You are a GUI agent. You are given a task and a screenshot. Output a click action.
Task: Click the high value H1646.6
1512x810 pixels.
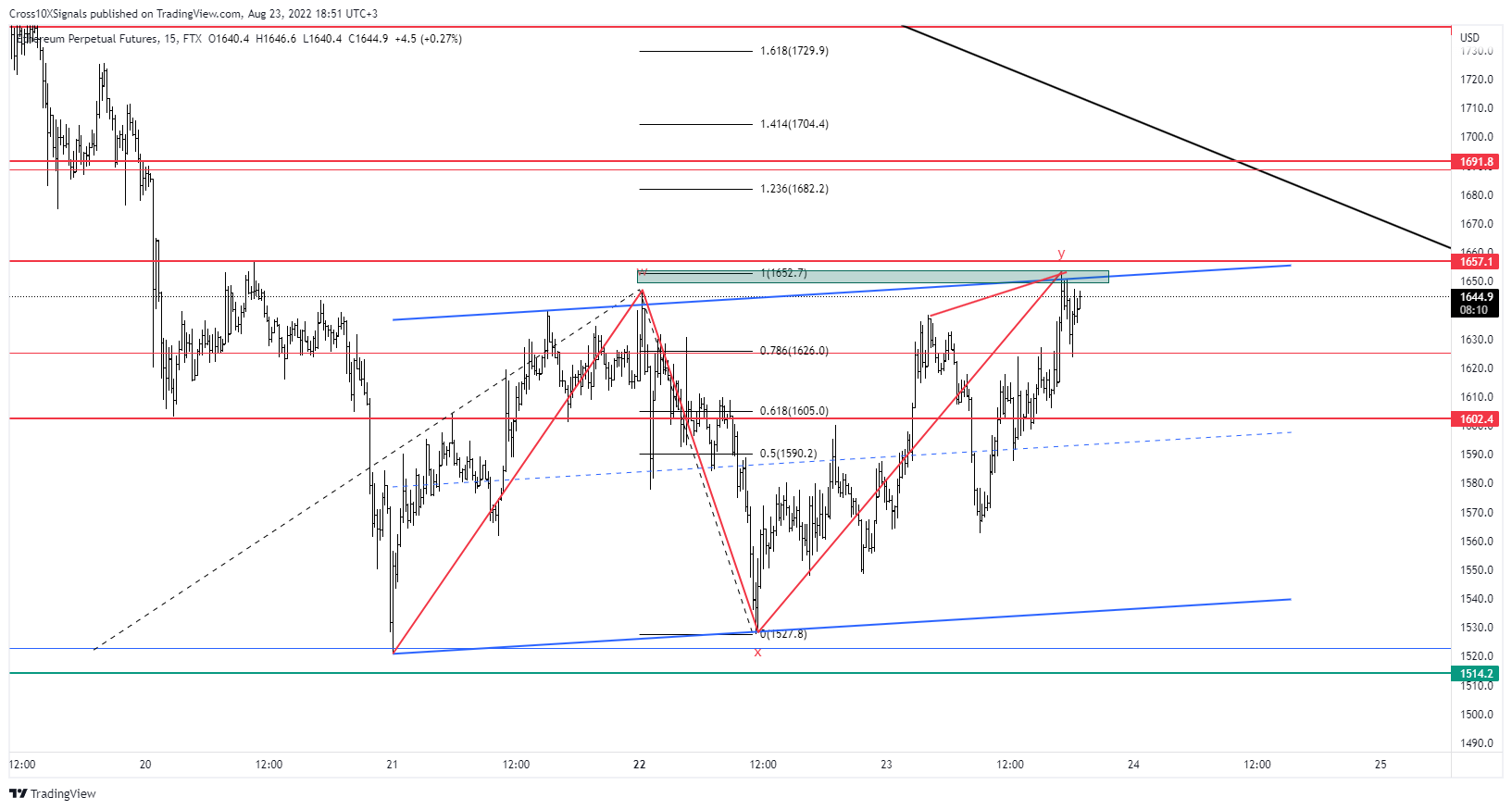(x=276, y=39)
